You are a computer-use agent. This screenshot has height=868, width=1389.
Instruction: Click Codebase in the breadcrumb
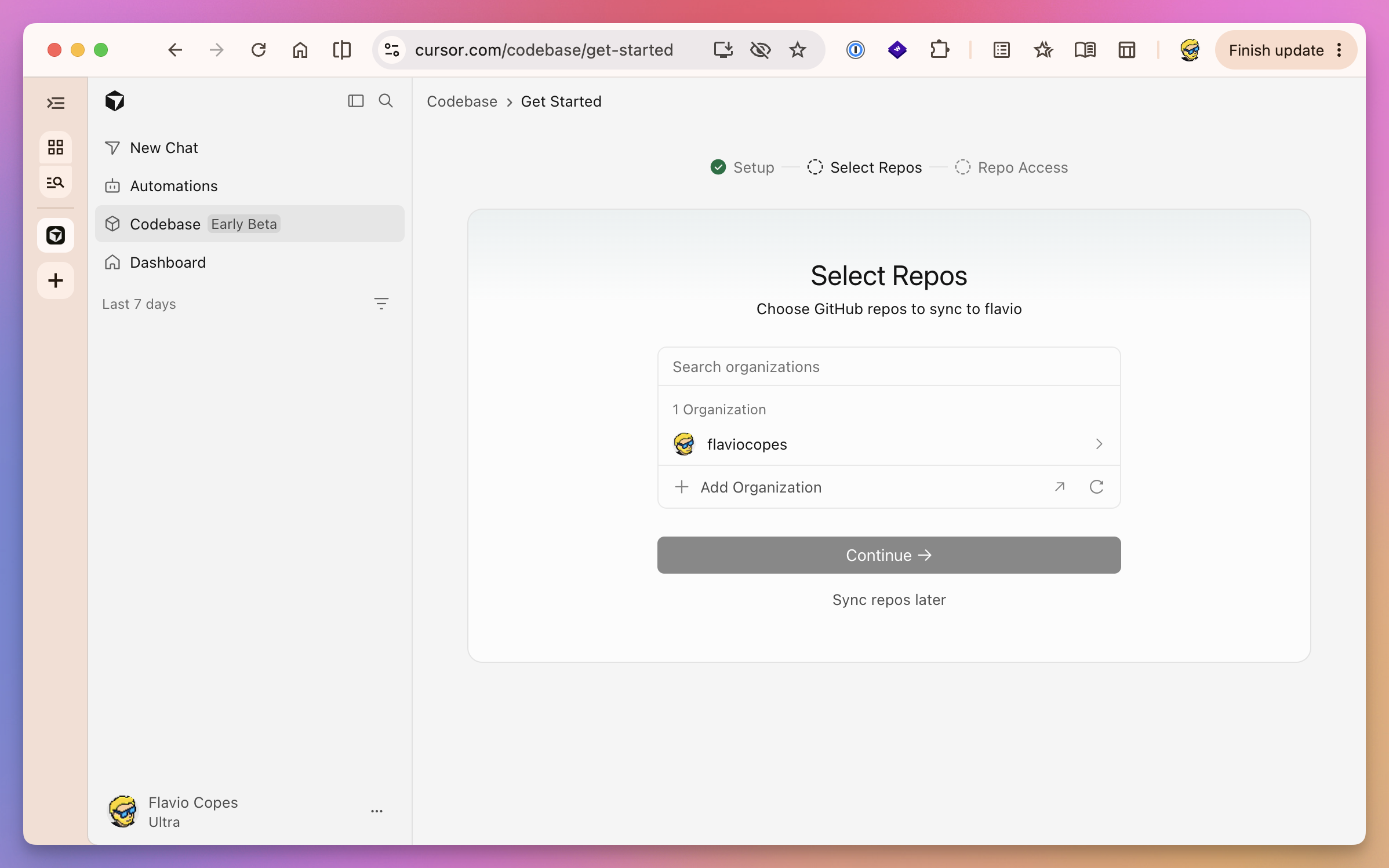(x=462, y=101)
